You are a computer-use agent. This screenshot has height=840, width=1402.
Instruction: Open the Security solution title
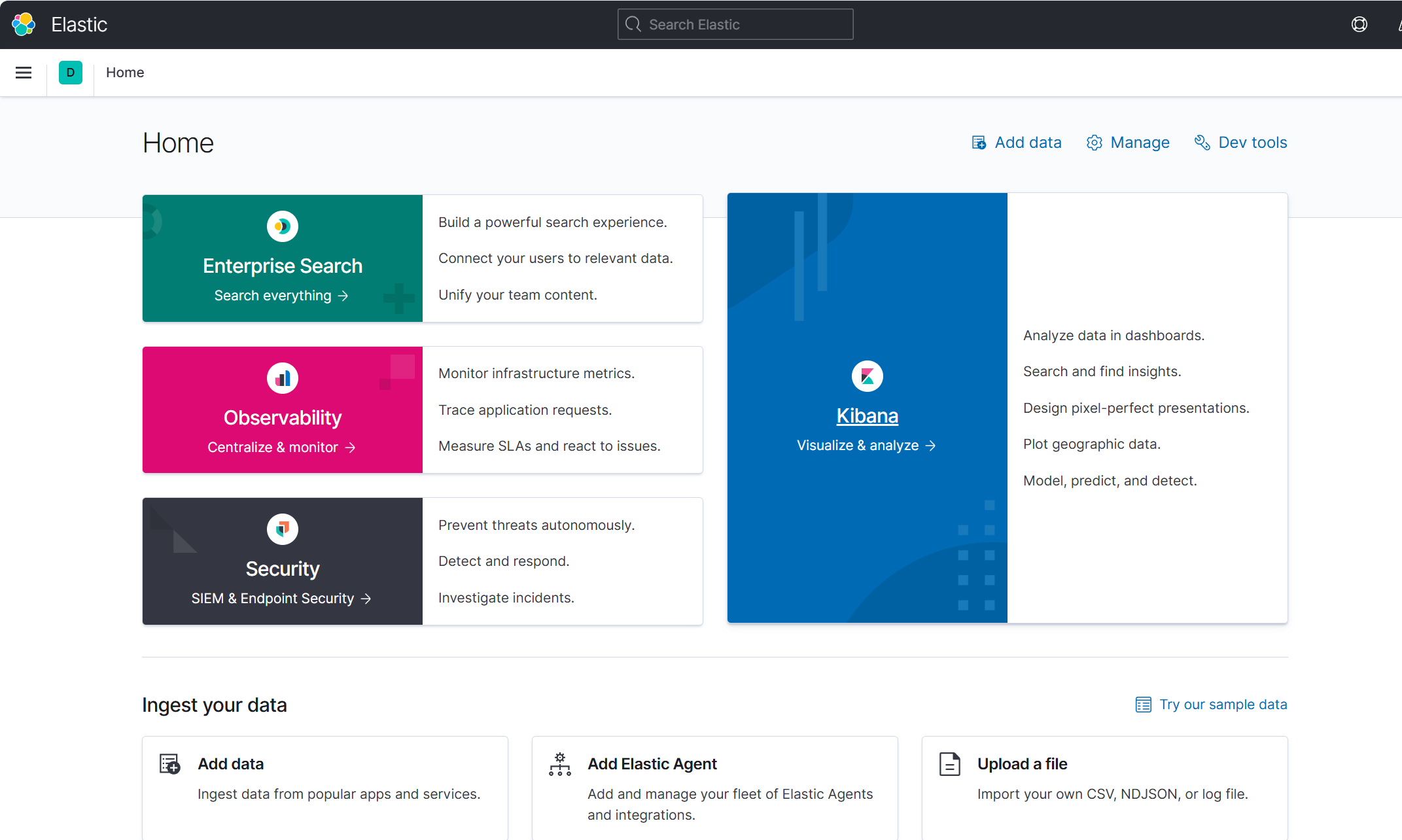tap(283, 569)
